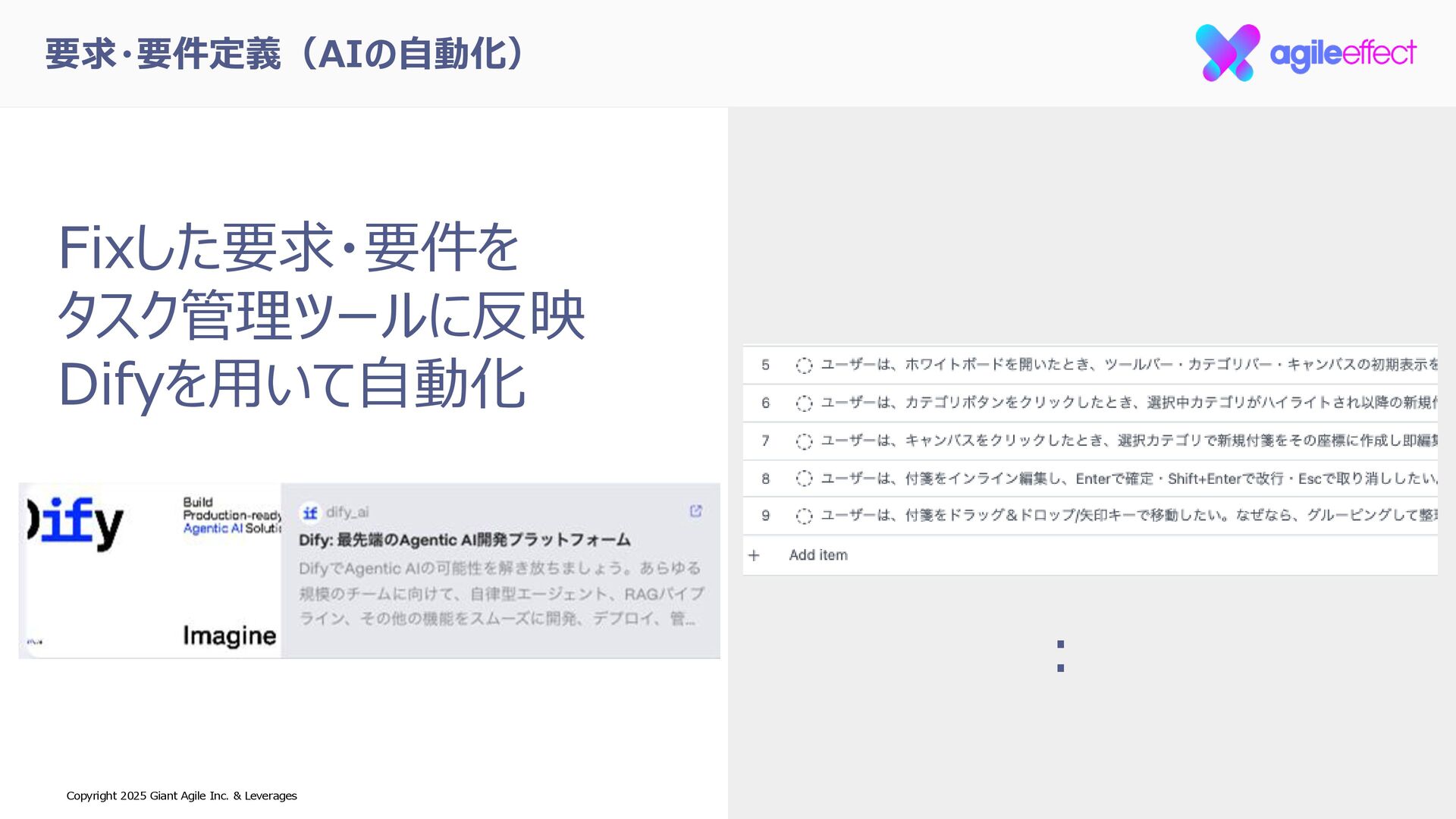
Task: Click the status circle icon on row 8
Action: (804, 479)
